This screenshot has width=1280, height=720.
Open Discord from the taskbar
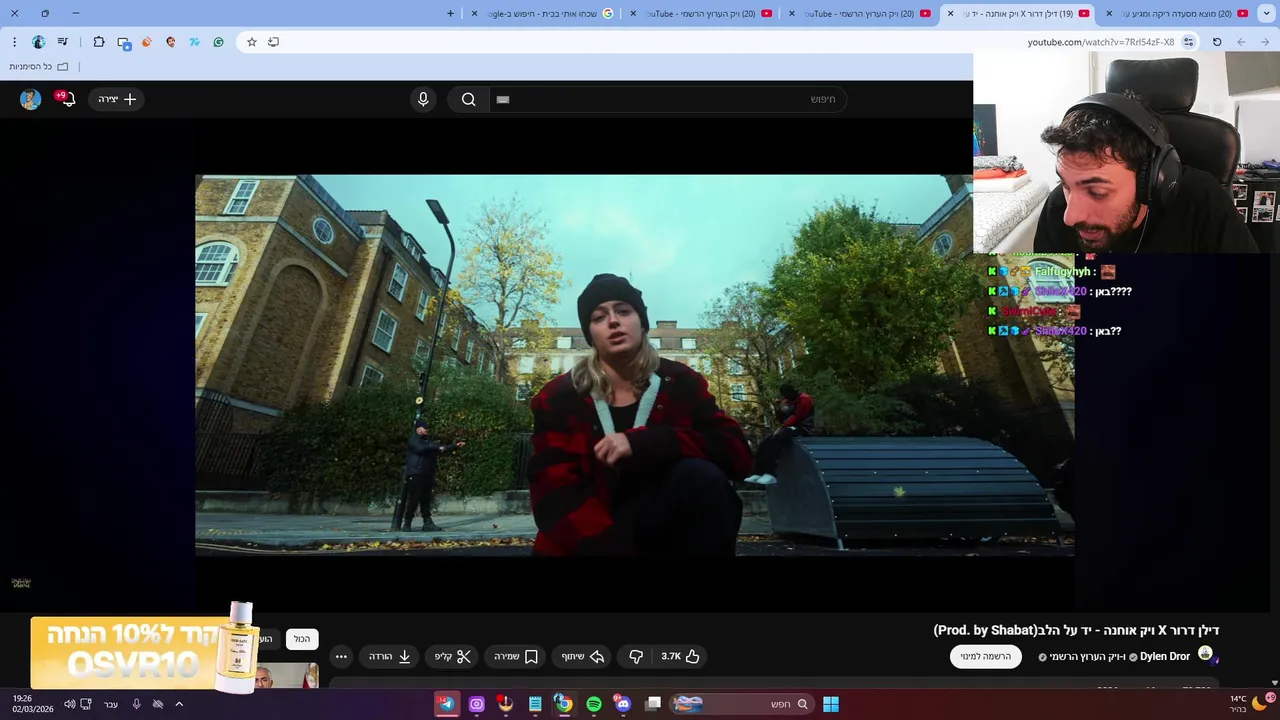click(x=623, y=704)
